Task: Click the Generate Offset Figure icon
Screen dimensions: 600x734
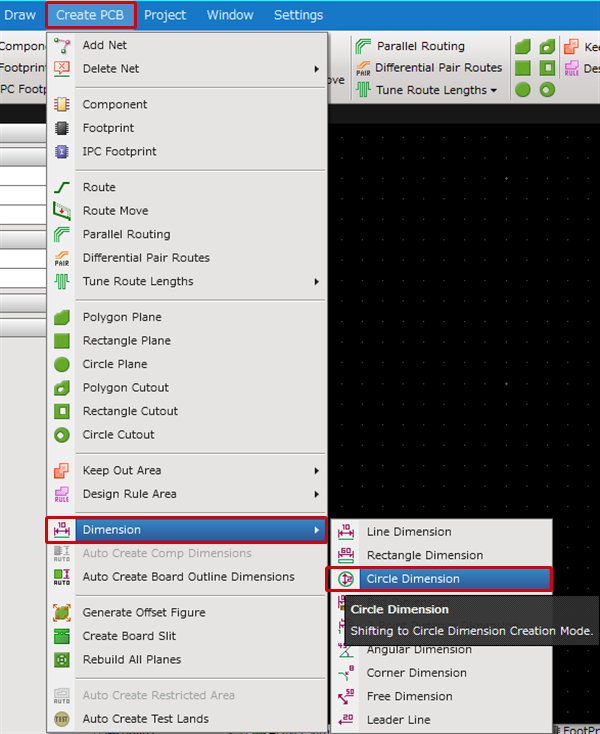Action: 62,612
